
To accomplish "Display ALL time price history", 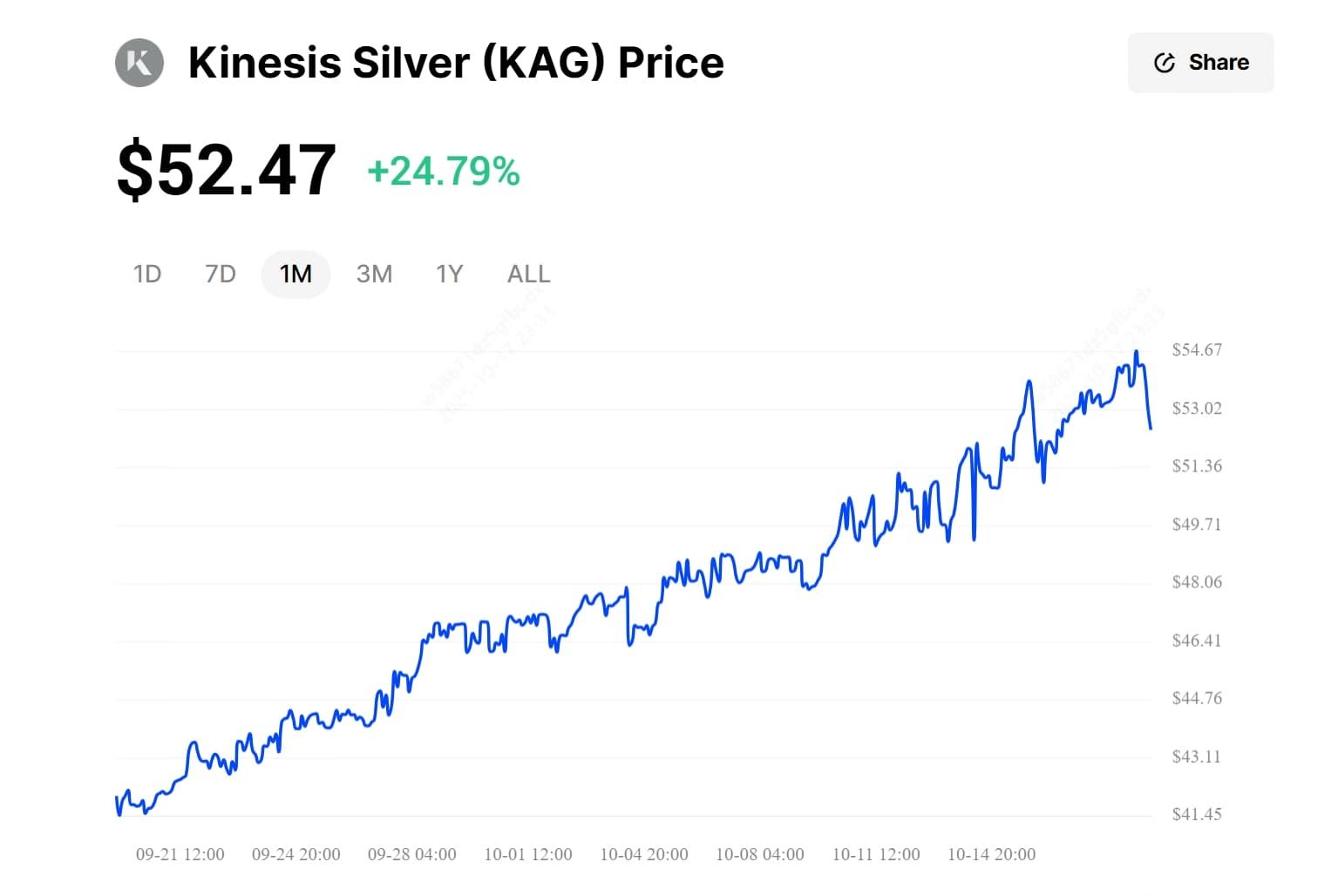I will tap(528, 275).
